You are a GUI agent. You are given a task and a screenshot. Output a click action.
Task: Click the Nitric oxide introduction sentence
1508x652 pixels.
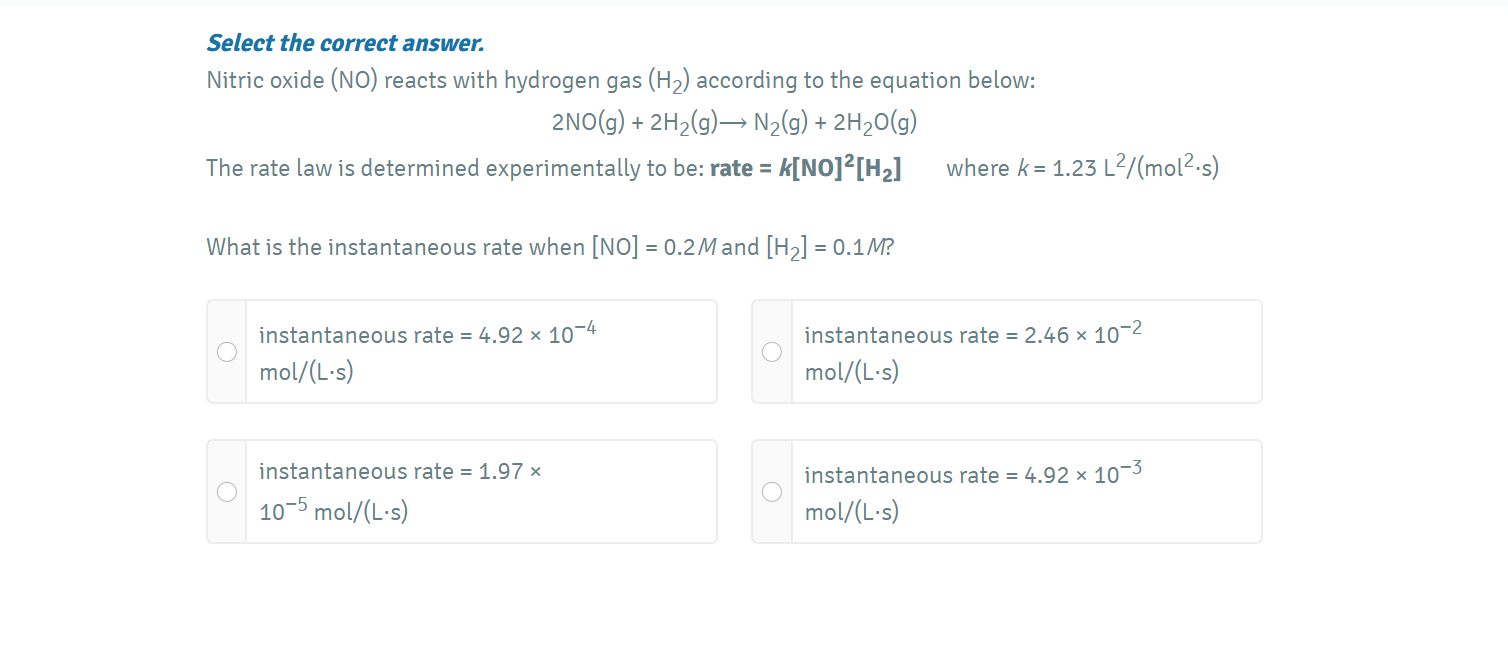click(620, 79)
